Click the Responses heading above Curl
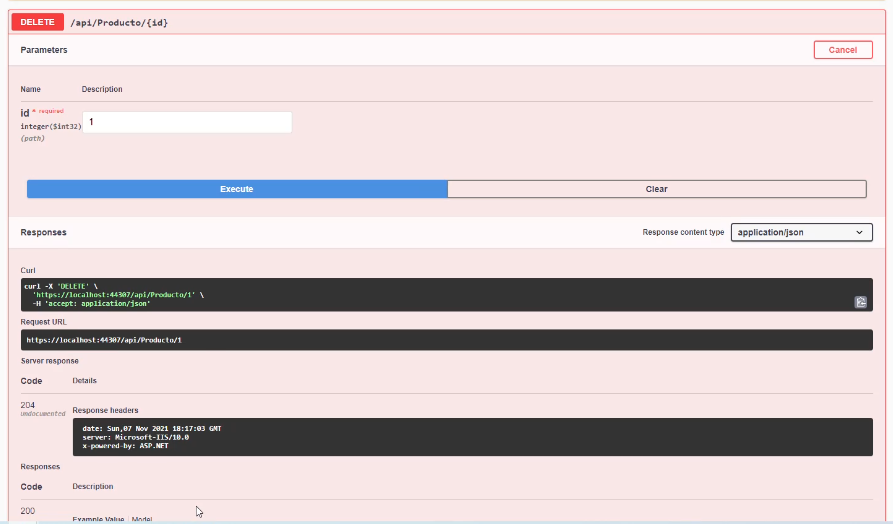The image size is (893, 524). point(43,232)
